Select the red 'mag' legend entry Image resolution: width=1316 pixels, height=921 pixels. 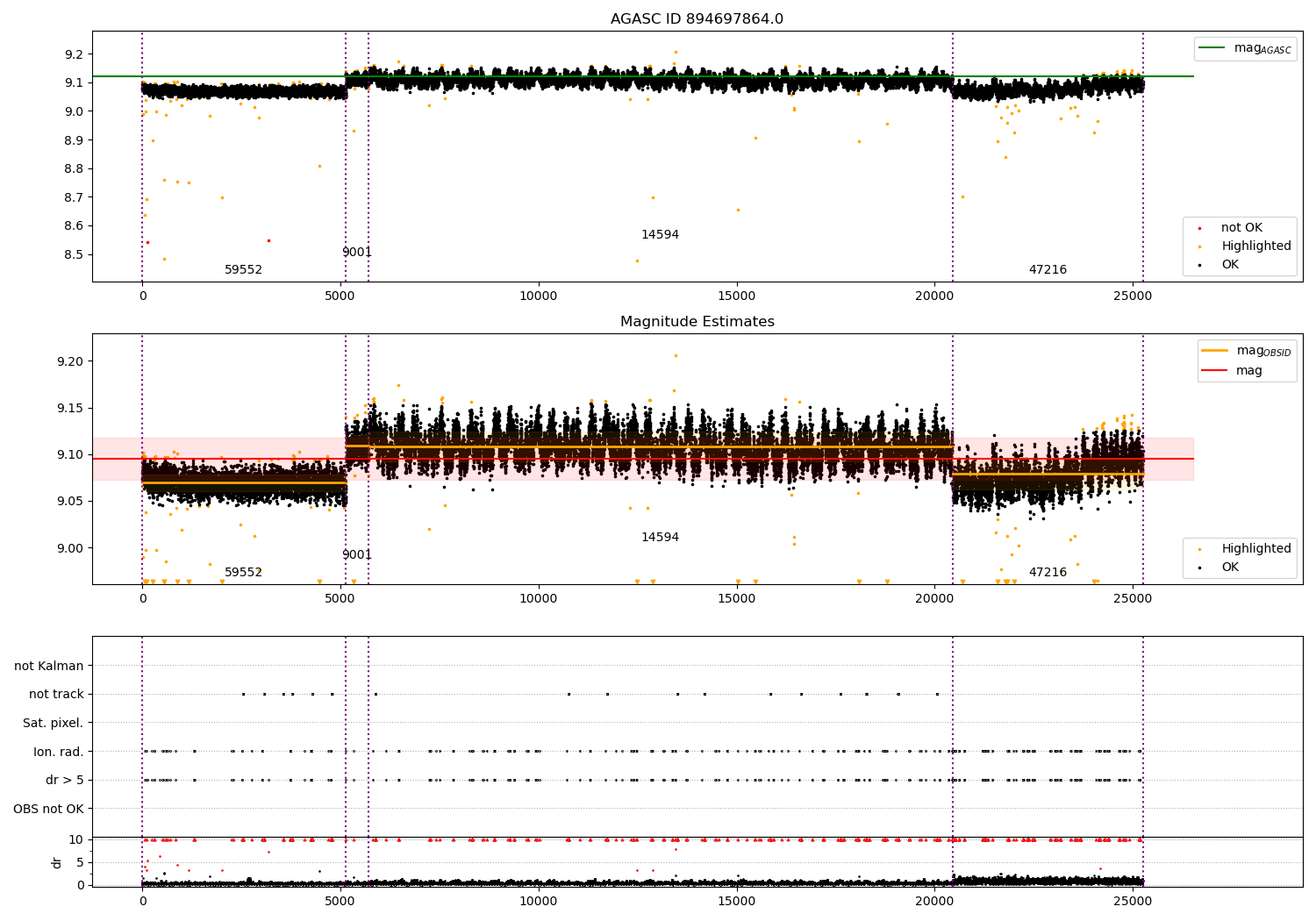[1233, 370]
